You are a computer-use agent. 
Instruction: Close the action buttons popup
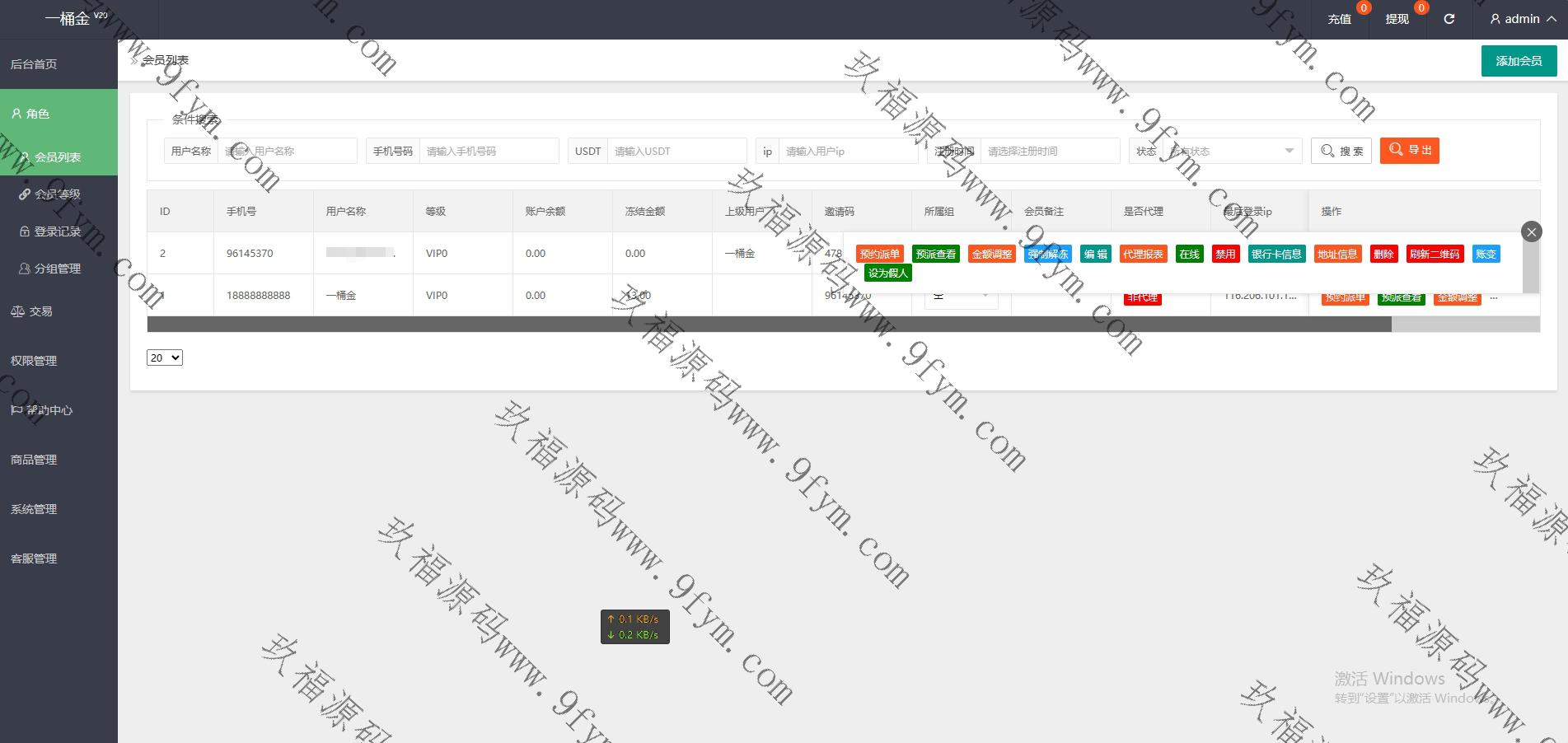[1531, 231]
